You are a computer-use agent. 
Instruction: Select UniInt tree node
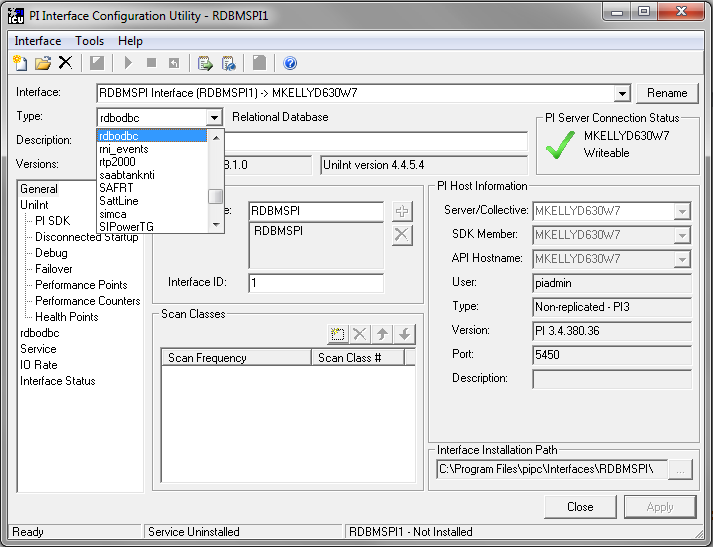click(34, 205)
